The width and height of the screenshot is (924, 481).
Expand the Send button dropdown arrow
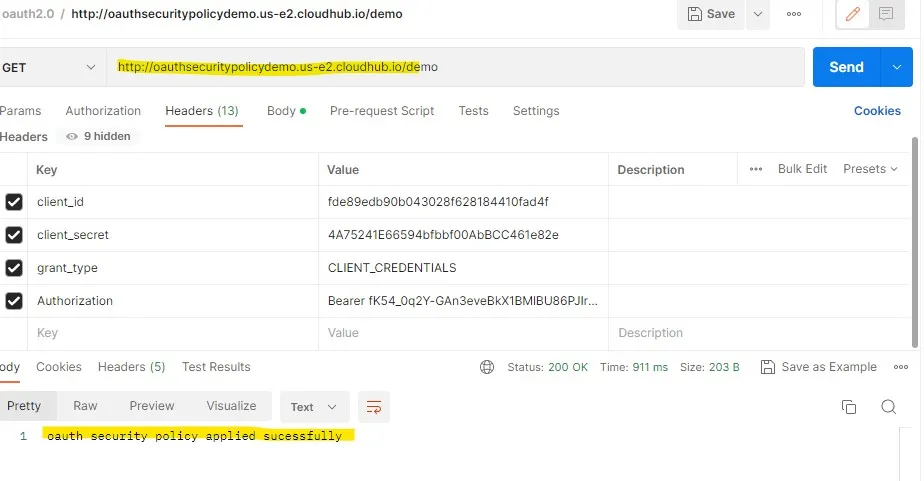[896, 67]
